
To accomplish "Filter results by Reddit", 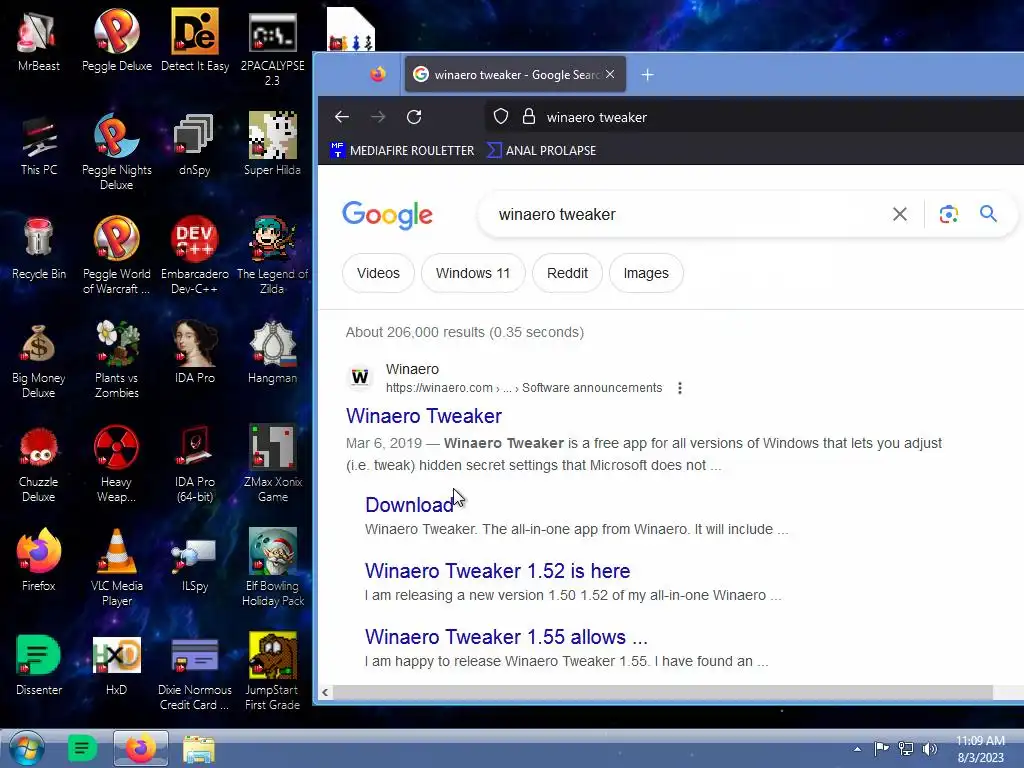I will click(567, 273).
